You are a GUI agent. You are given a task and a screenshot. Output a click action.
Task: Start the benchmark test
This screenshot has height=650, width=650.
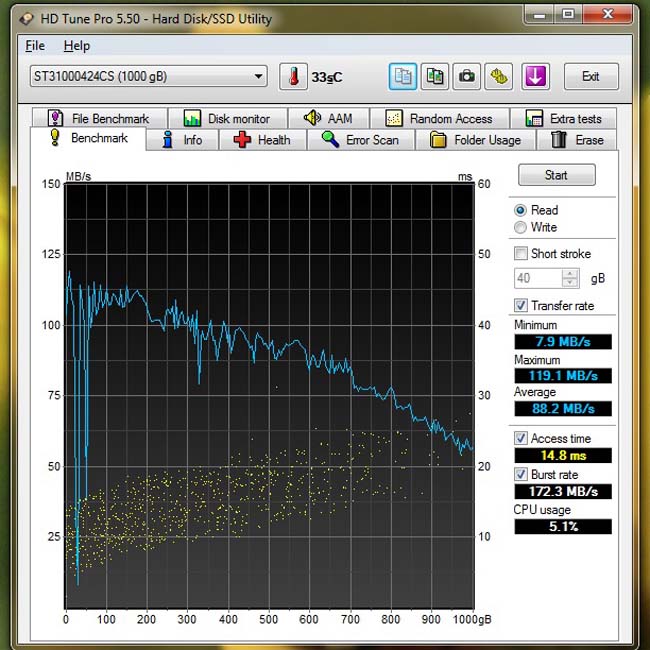coord(556,175)
